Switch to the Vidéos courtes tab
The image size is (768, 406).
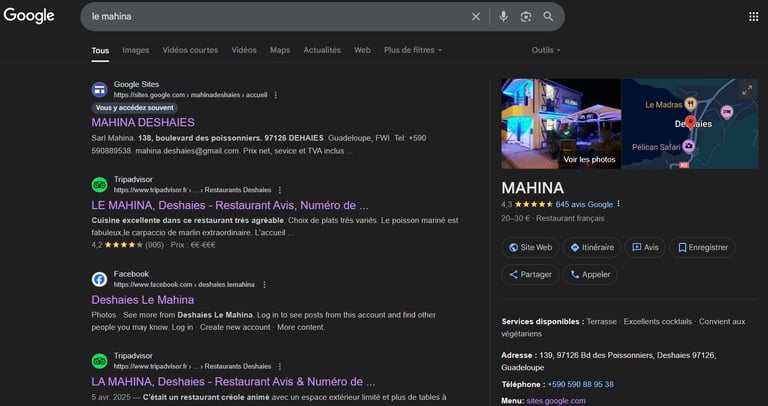[x=190, y=50]
